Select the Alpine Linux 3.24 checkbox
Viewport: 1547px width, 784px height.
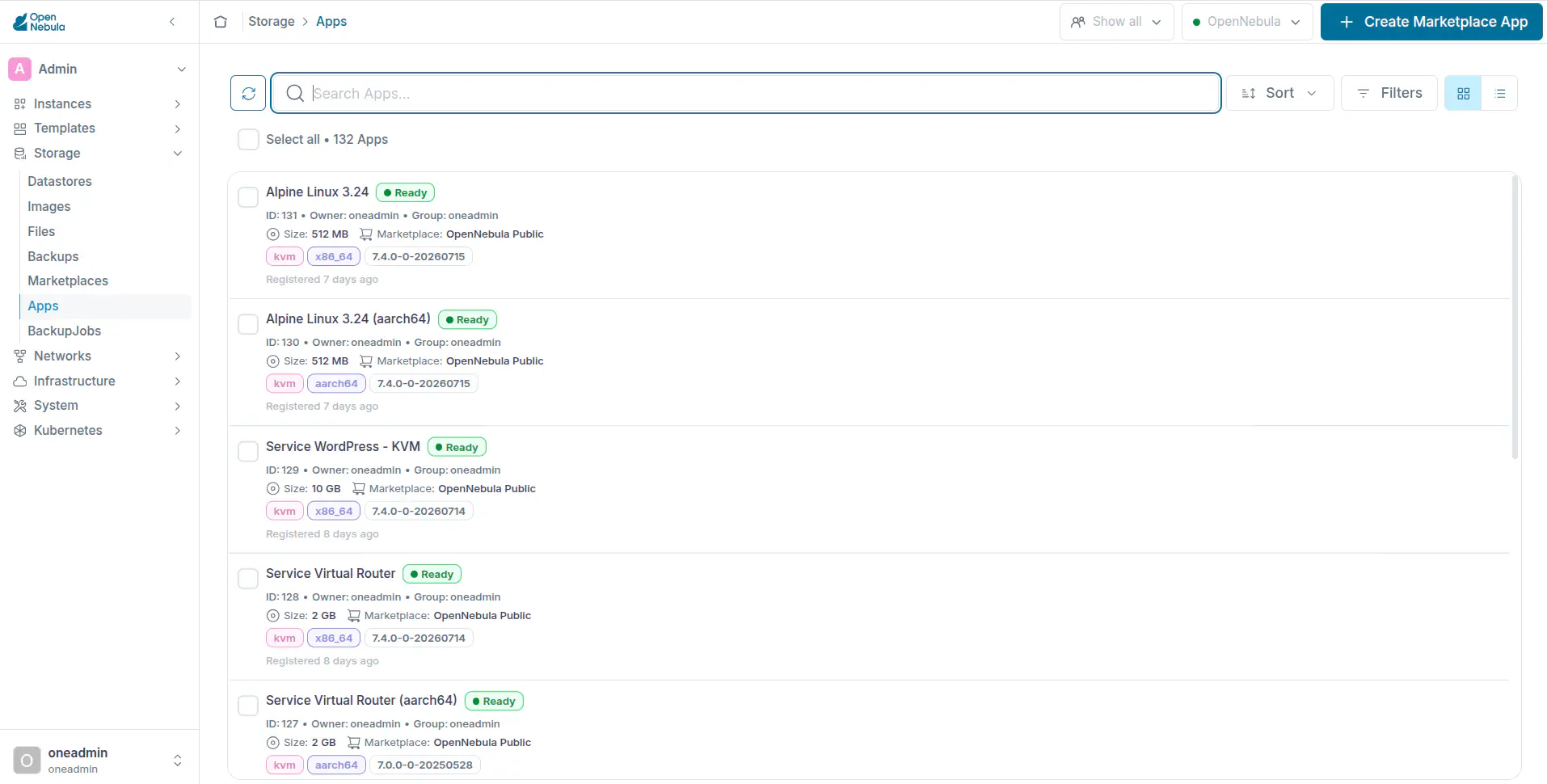pyautogui.click(x=248, y=197)
